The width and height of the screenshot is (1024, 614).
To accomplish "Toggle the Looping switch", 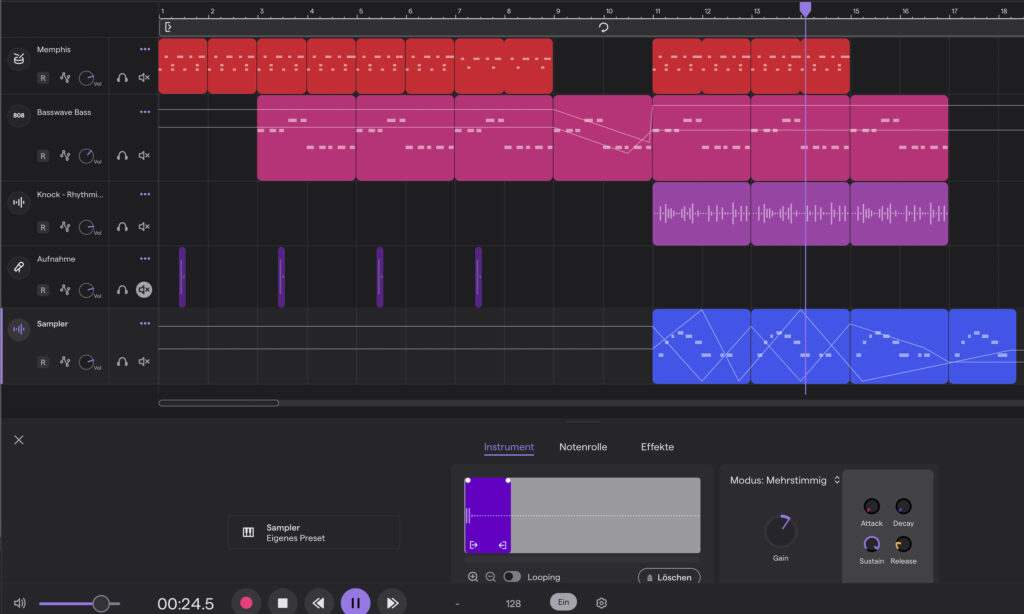I will pos(512,577).
